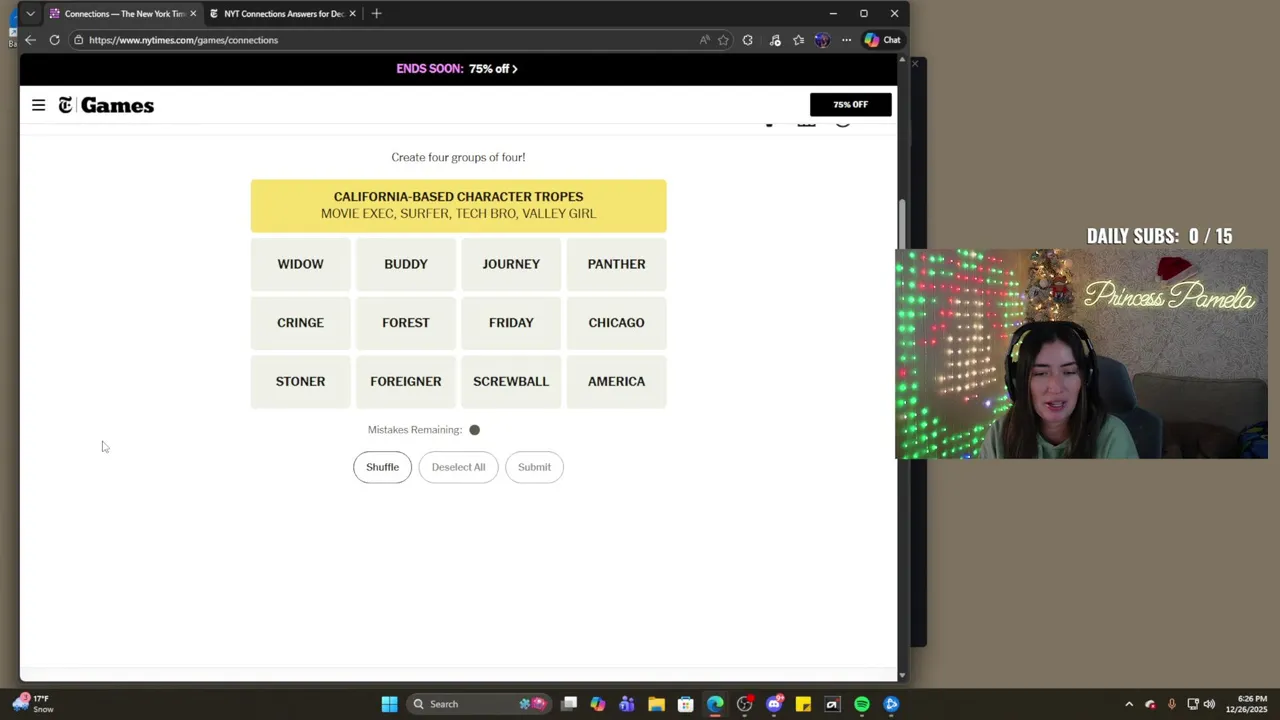Select the STONER tile

[x=300, y=381]
